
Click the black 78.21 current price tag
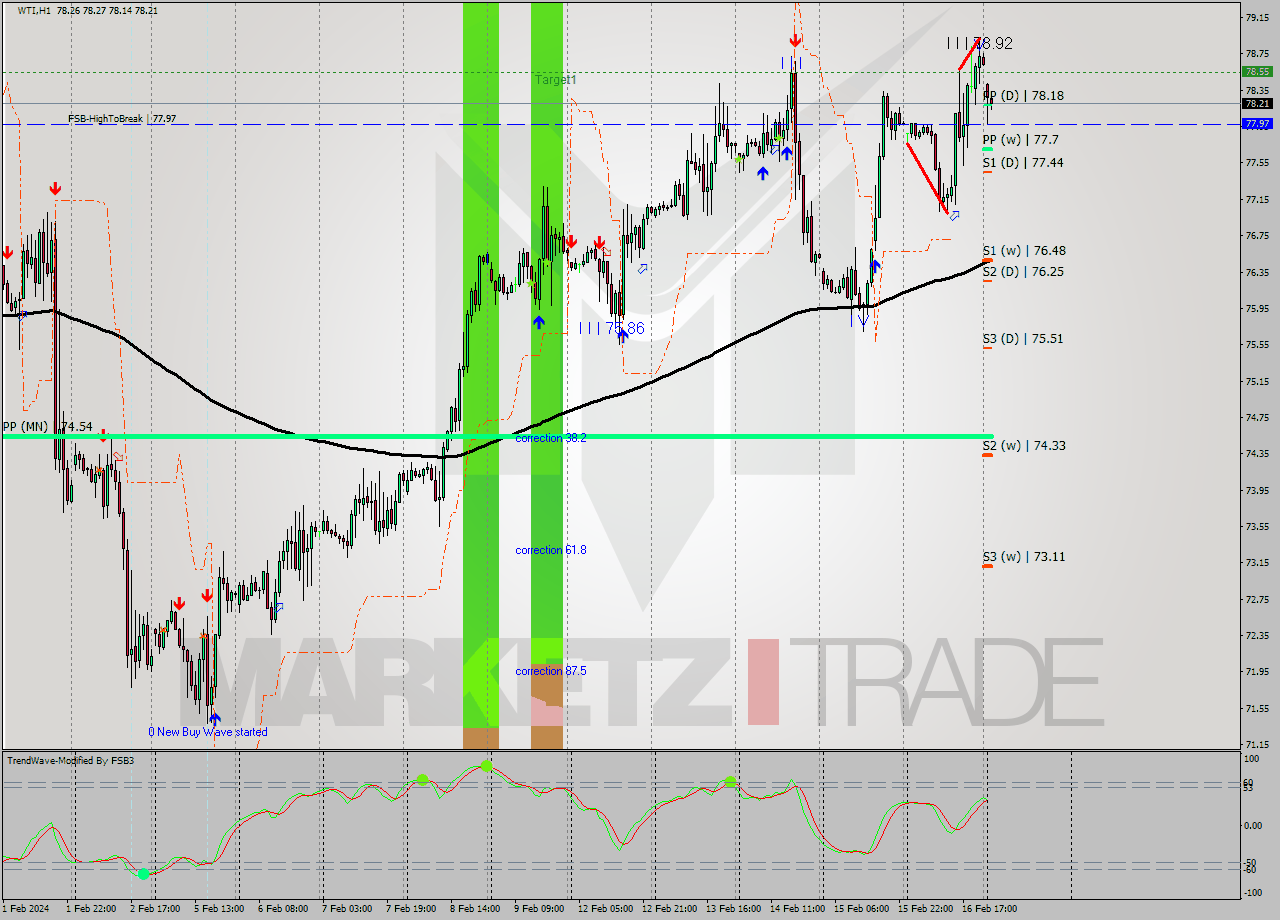pyautogui.click(x=1256, y=103)
